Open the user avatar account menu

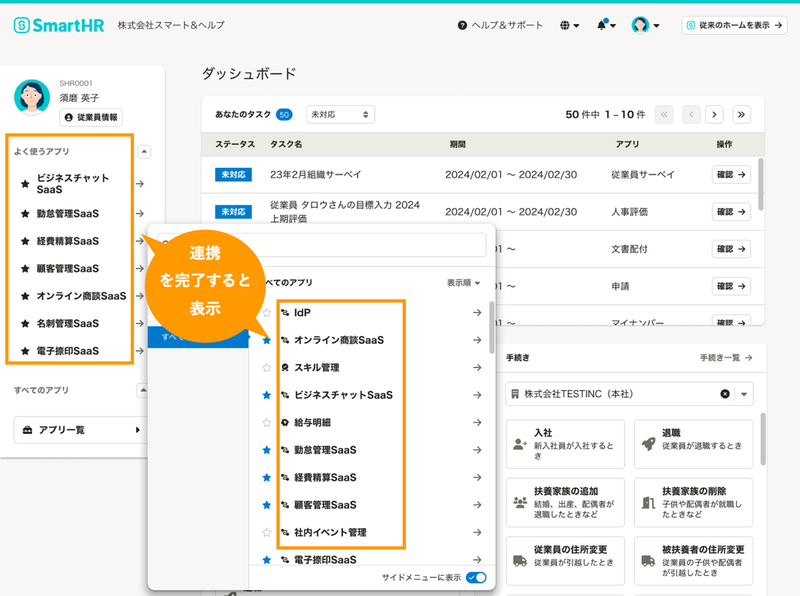click(645, 24)
